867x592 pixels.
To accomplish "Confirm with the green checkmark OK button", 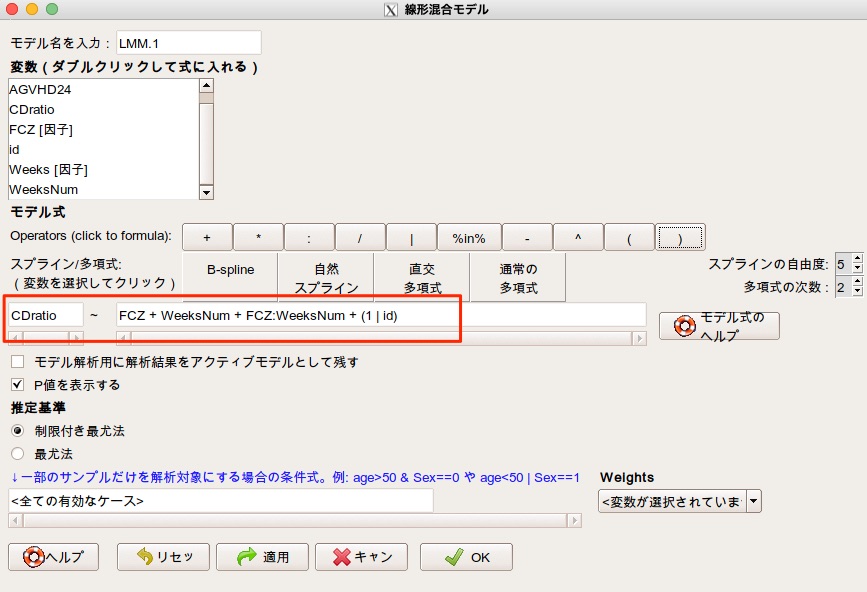I will [466, 557].
